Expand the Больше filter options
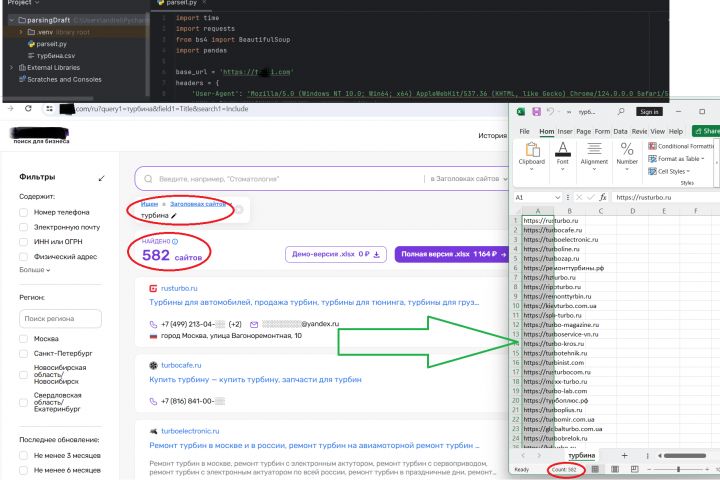This screenshot has height=480, width=720. click(34, 270)
